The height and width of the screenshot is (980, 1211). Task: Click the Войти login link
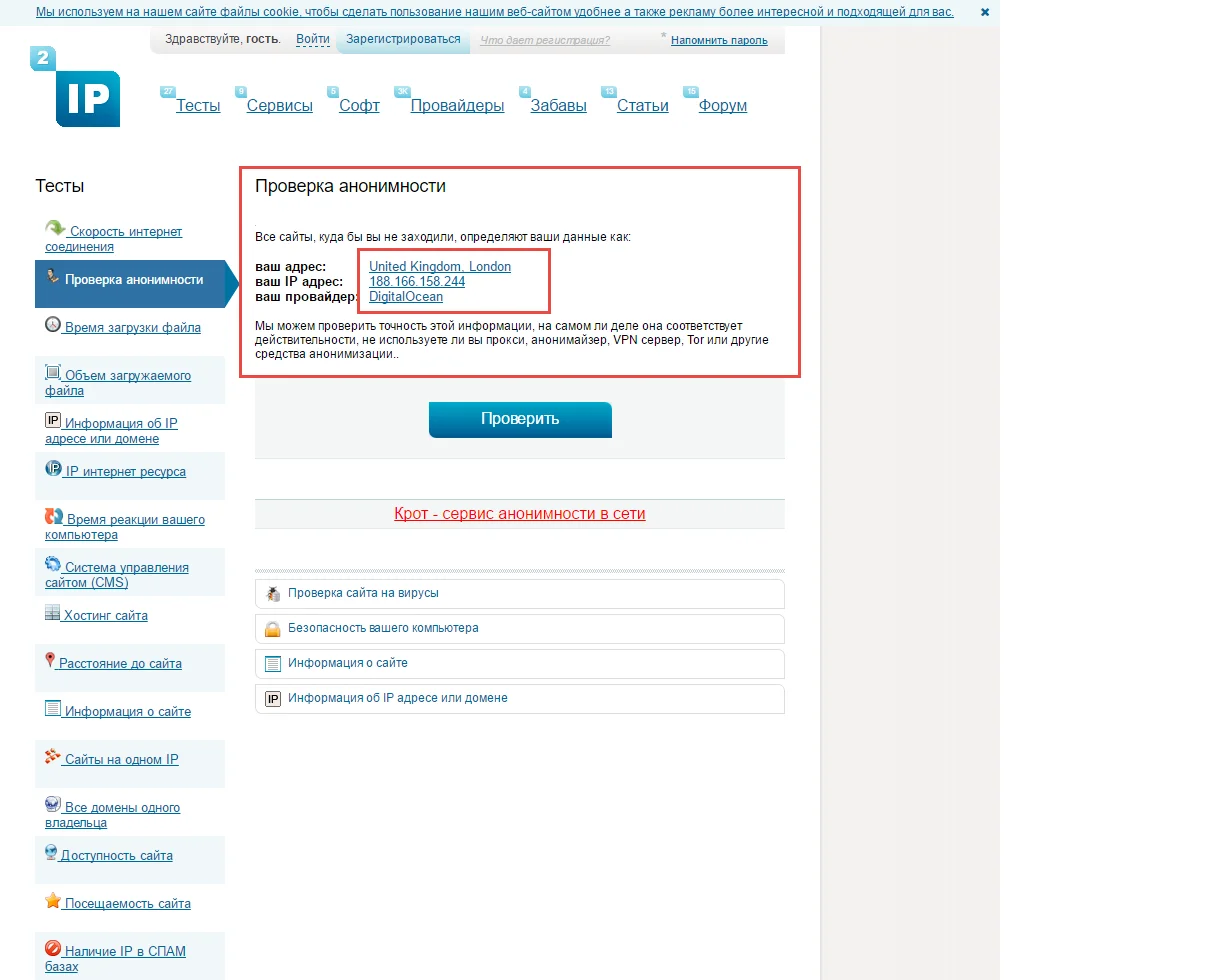coord(313,39)
